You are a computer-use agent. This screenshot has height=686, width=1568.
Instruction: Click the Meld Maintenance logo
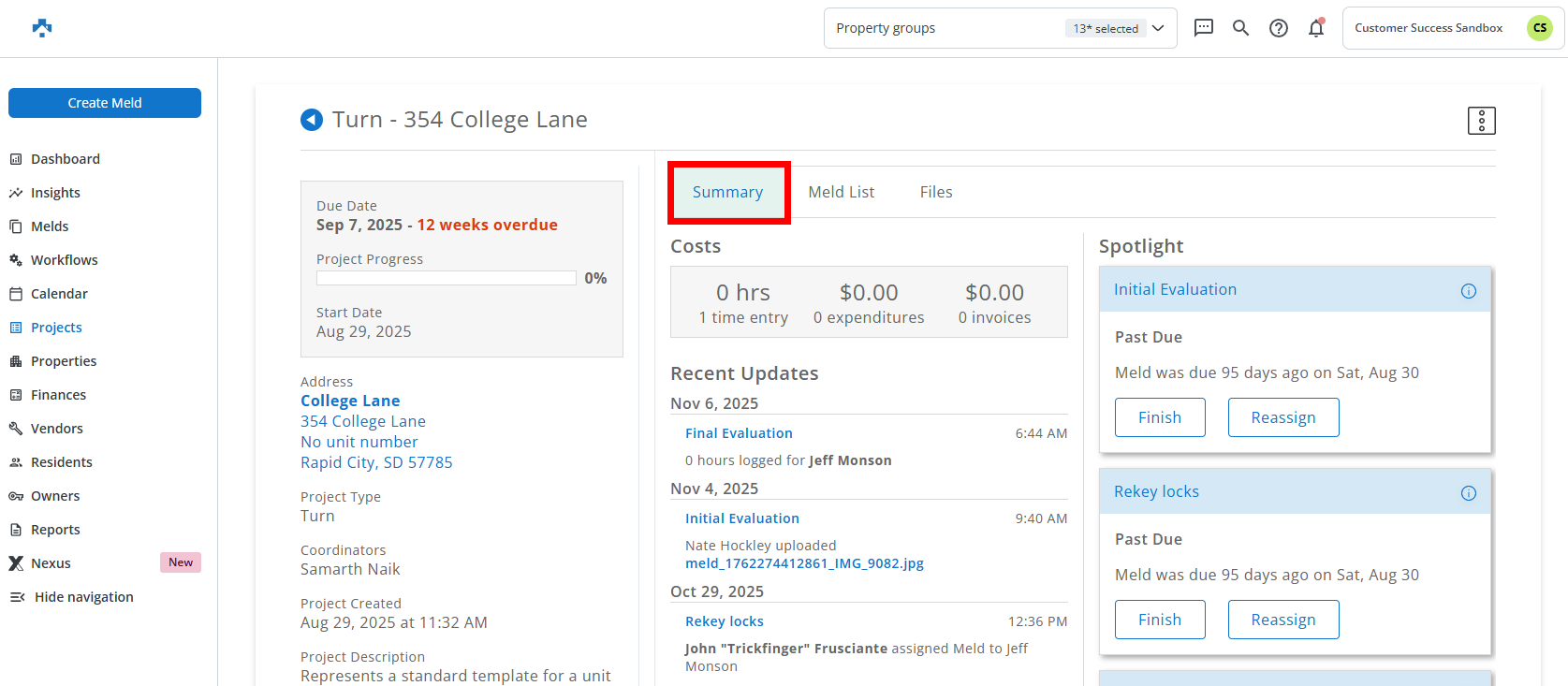point(42,28)
